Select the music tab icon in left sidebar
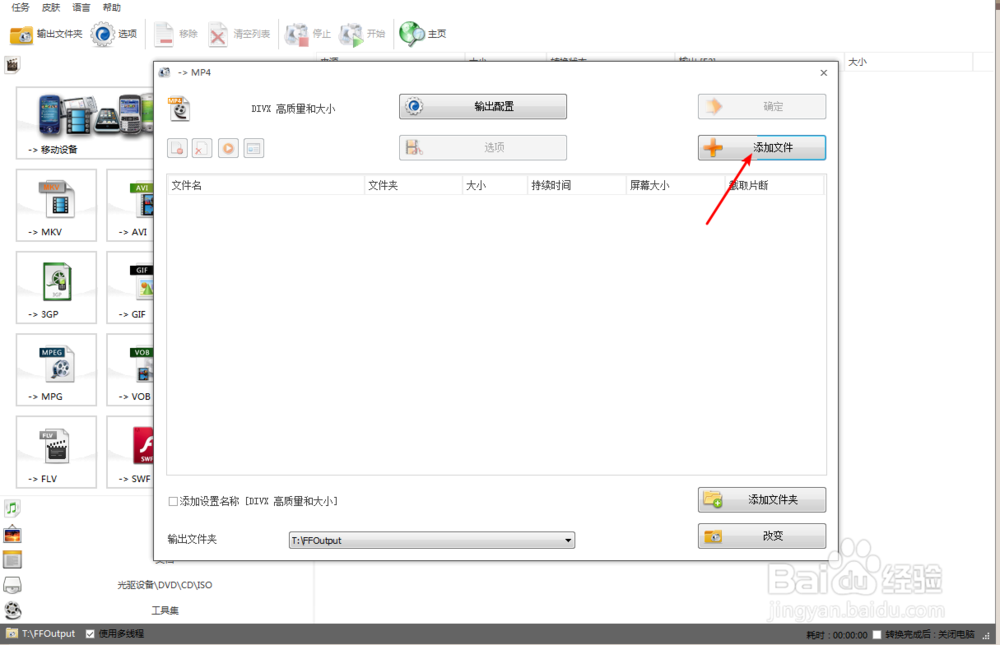This screenshot has width=1000, height=645. tap(12, 508)
